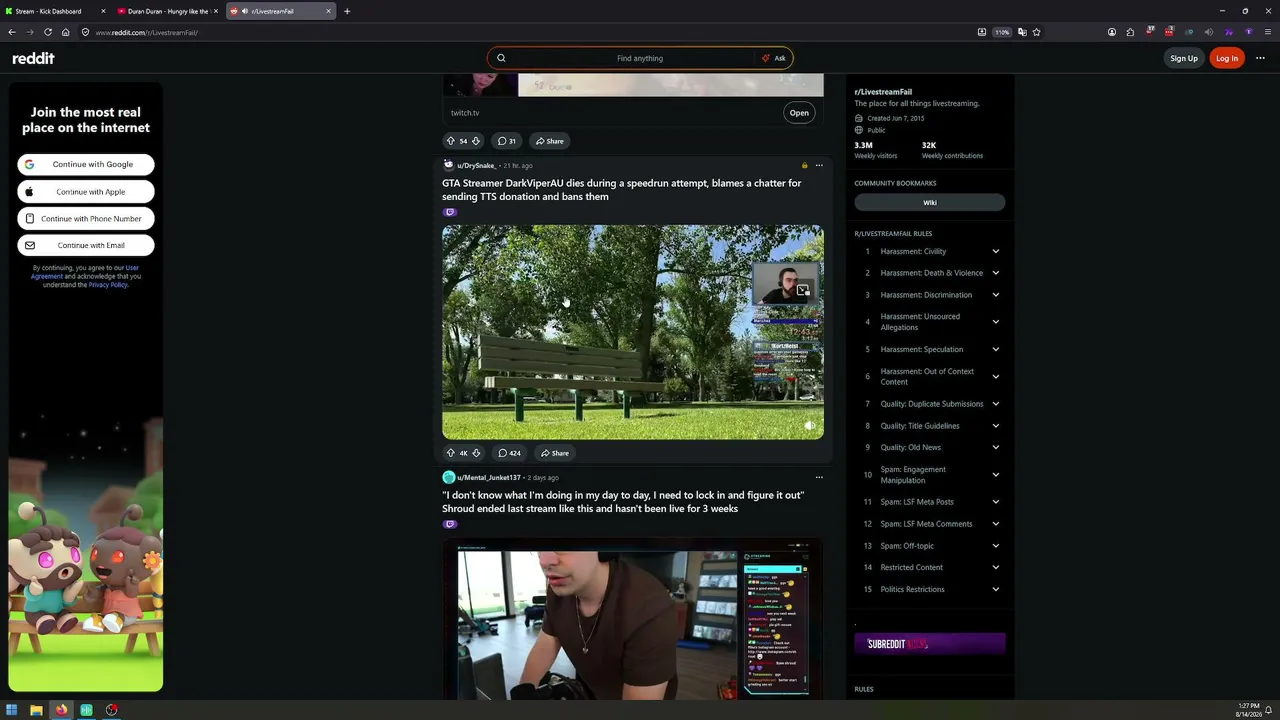
Task: Downvote the twitch.tv post with 54 votes
Action: (x=476, y=141)
